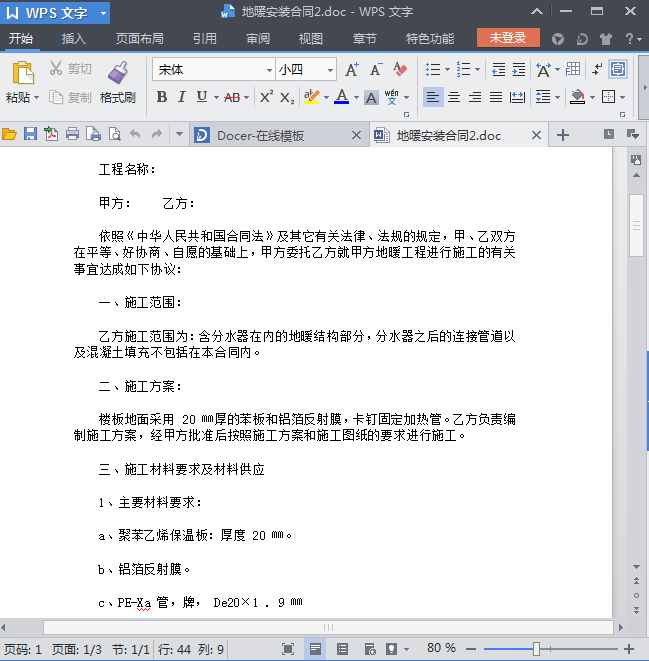This screenshot has height=661, width=649.
Task: Switch to web layout view icon
Action: tap(370, 649)
